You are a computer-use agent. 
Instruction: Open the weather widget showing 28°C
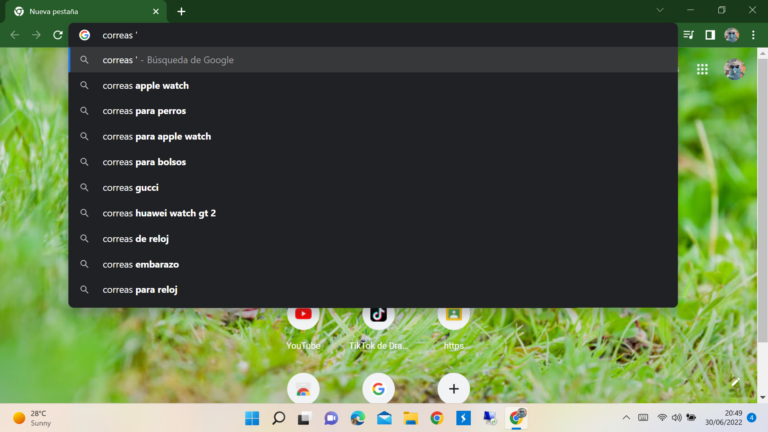[x=32, y=418]
